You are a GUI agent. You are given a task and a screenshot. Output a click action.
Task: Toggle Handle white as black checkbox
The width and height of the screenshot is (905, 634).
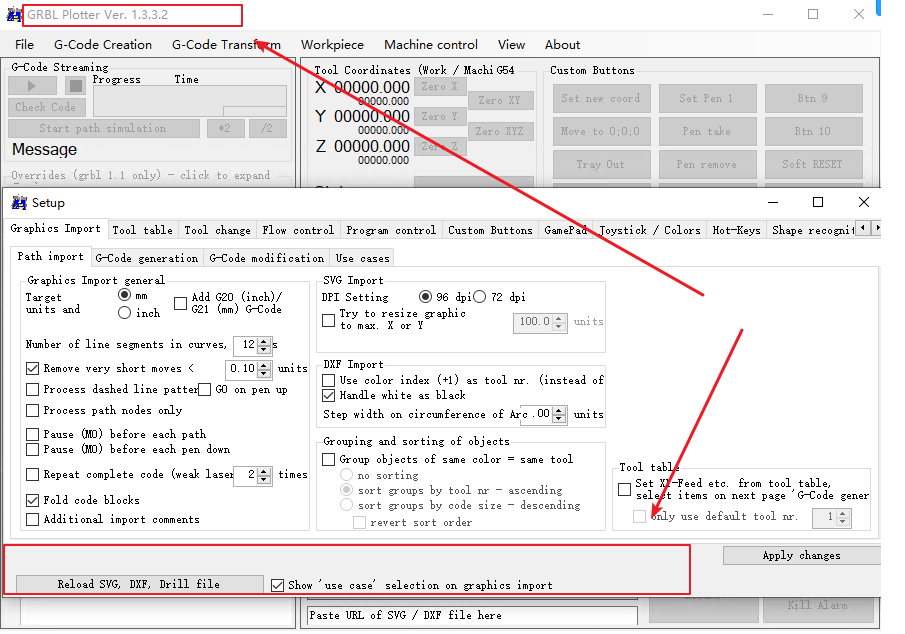329,395
